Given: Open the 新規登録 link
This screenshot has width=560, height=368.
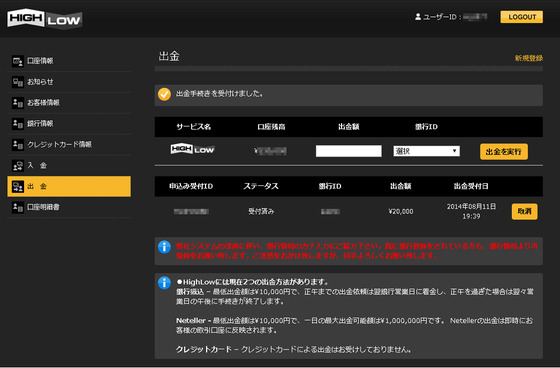Looking at the screenshot, I should click(x=529, y=58).
